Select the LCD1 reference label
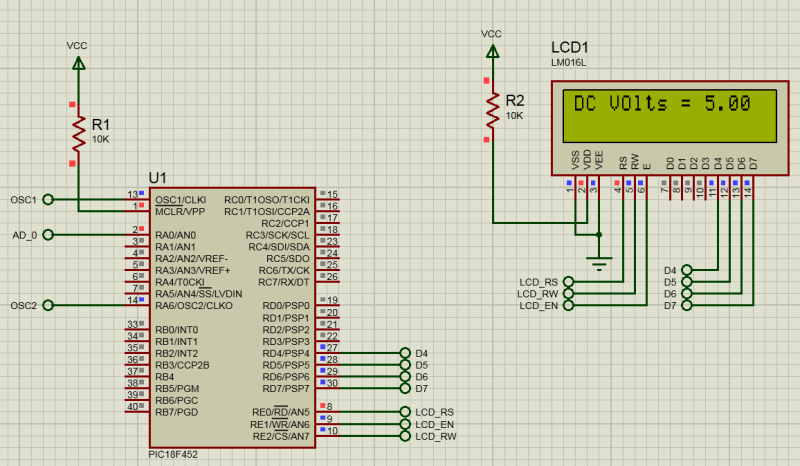The image size is (800, 466). click(570, 47)
